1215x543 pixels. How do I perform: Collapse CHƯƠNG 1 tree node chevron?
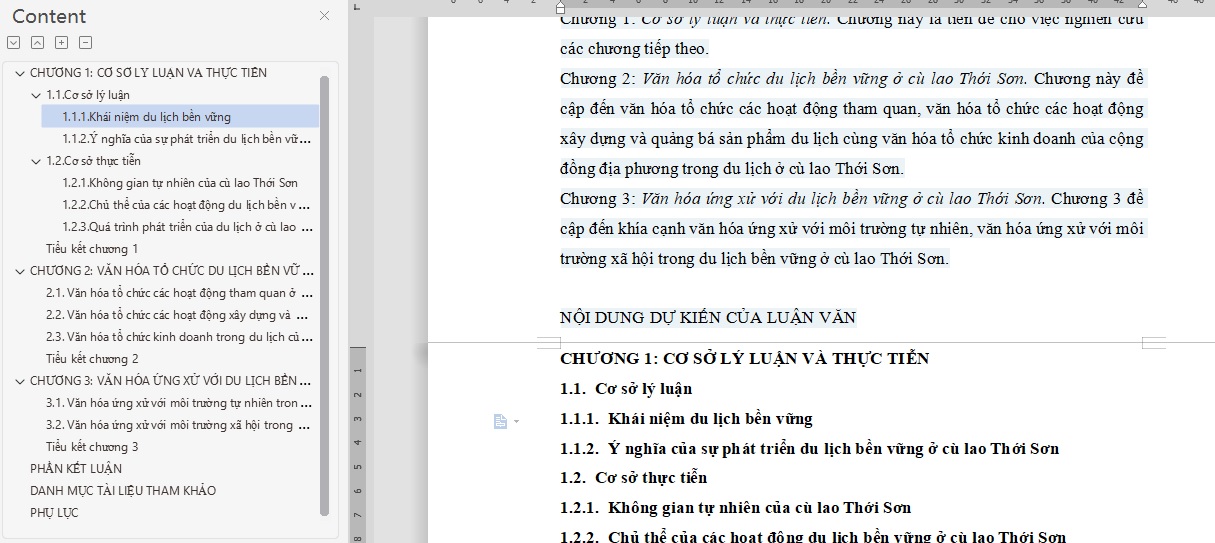20,73
